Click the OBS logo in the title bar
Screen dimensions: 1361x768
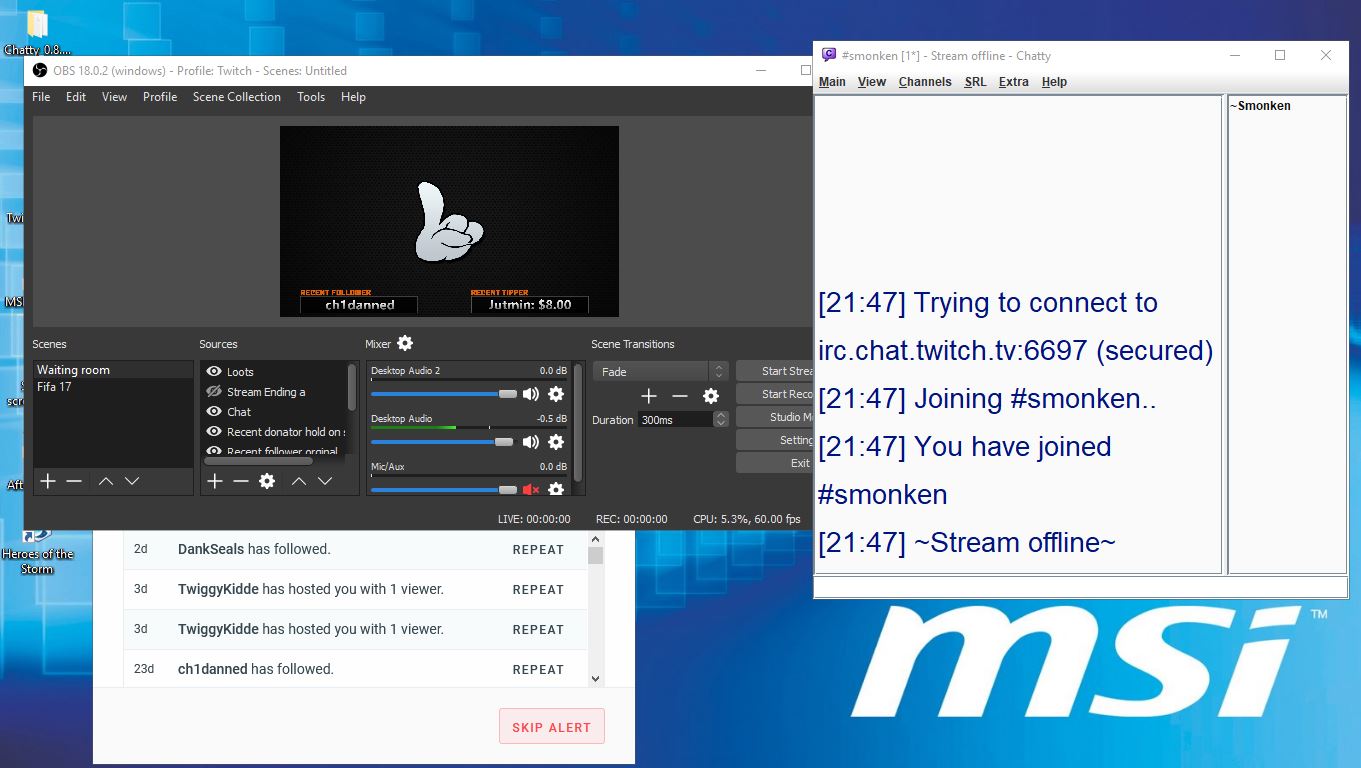(x=40, y=70)
